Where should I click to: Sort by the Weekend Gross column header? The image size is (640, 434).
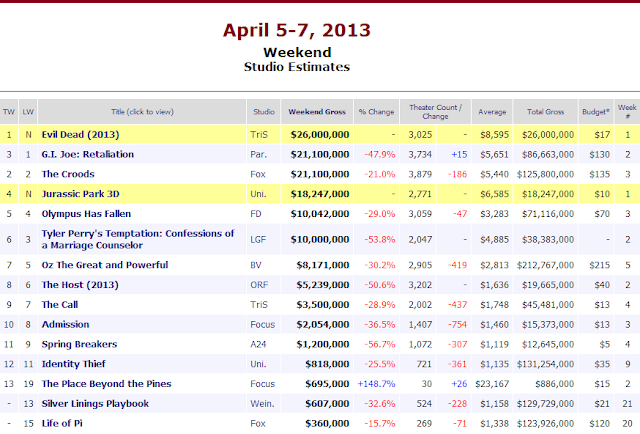point(317,112)
